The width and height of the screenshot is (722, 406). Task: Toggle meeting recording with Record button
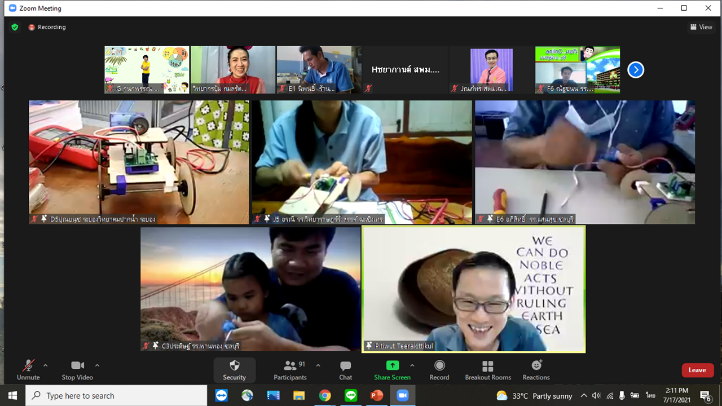pyautogui.click(x=439, y=368)
